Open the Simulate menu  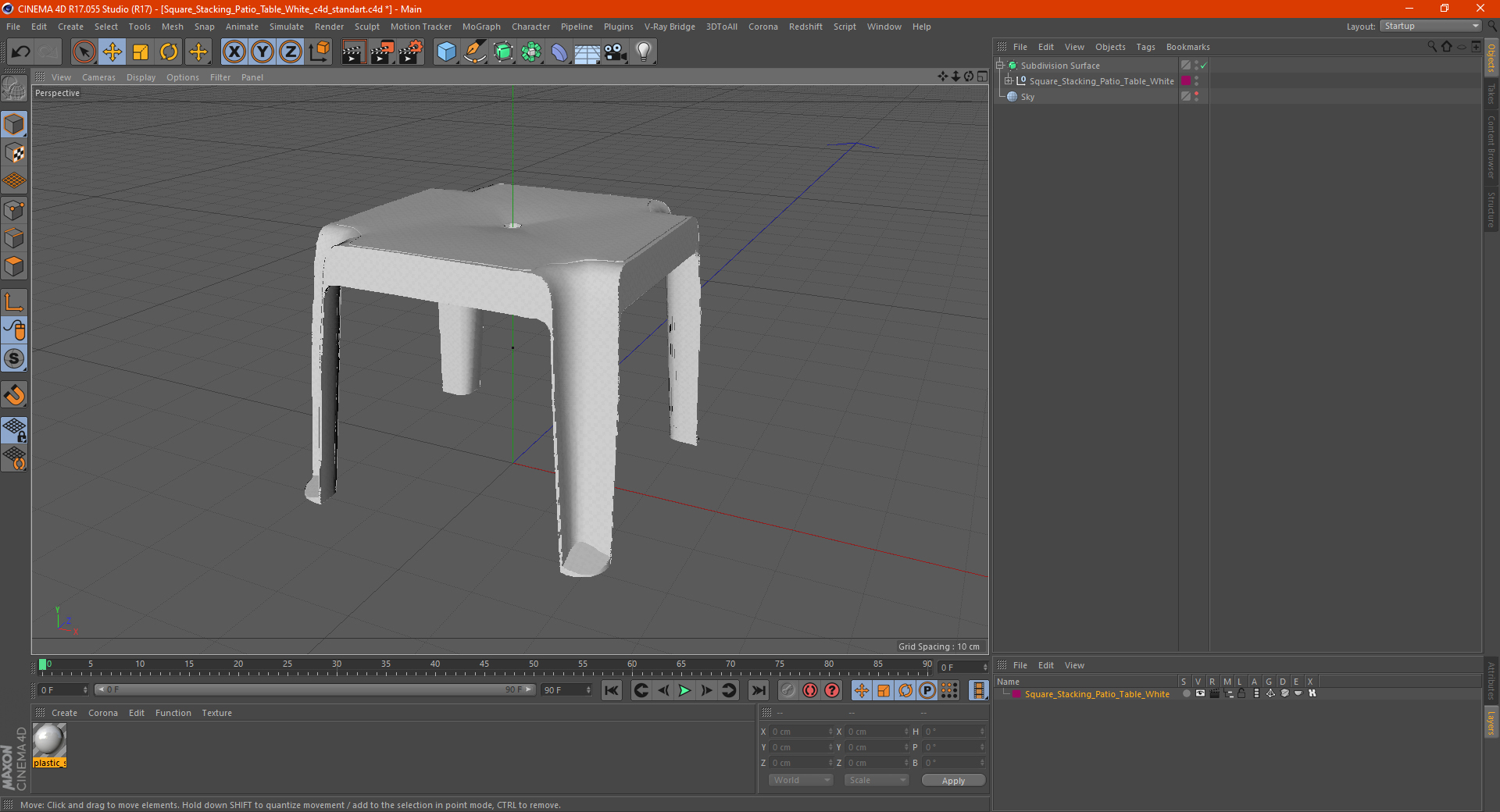tap(287, 27)
